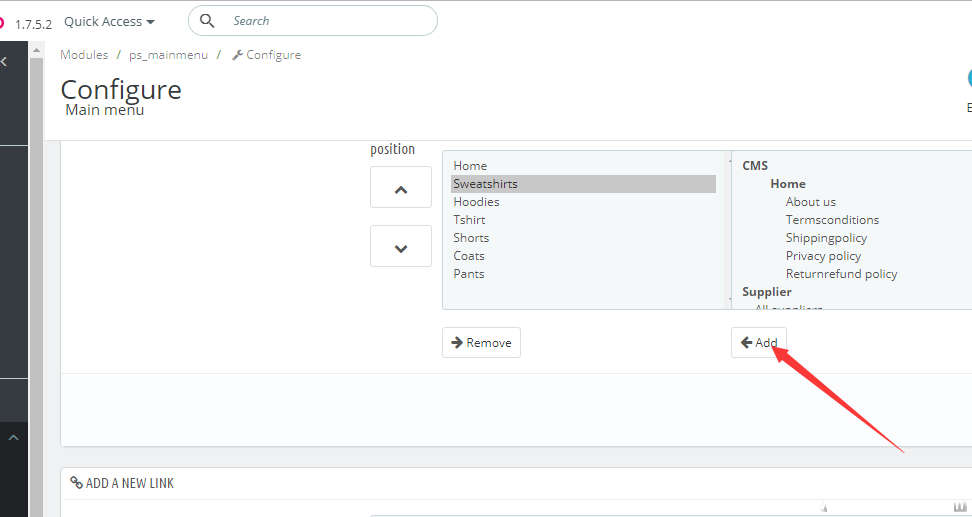972x517 pixels.
Task: Click the Add button
Action: click(x=759, y=342)
